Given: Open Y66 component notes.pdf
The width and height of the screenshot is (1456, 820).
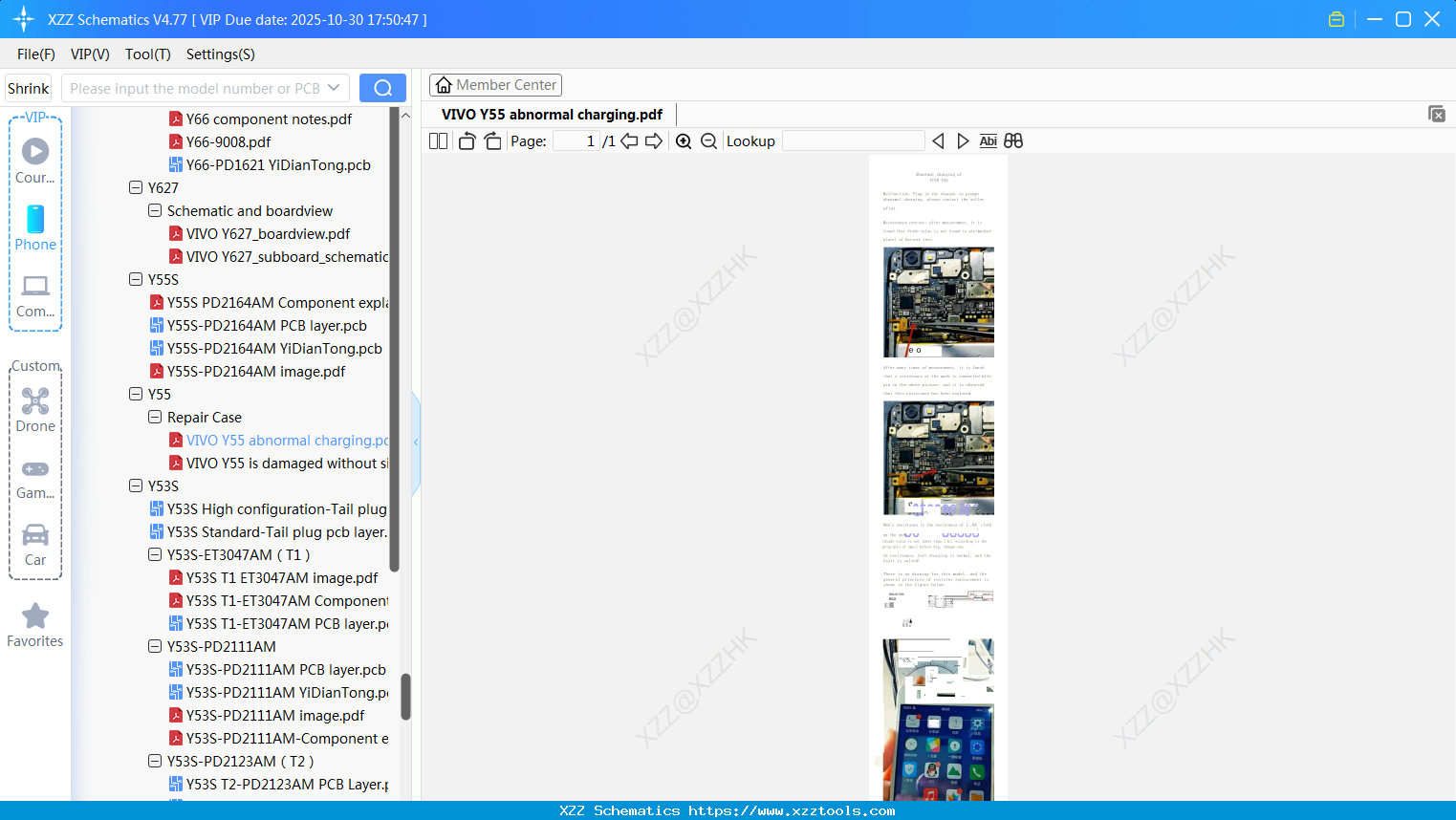Looking at the screenshot, I should click(269, 119).
